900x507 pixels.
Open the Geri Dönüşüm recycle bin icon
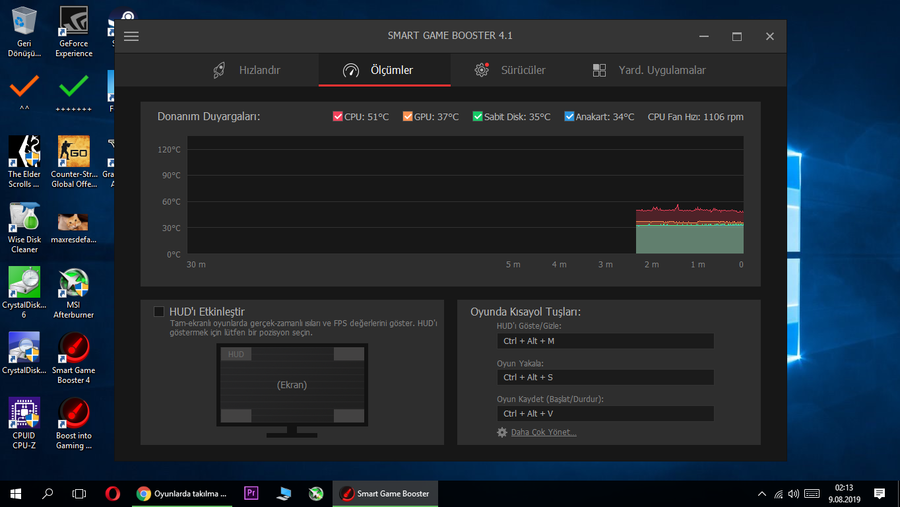(x=24, y=32)
